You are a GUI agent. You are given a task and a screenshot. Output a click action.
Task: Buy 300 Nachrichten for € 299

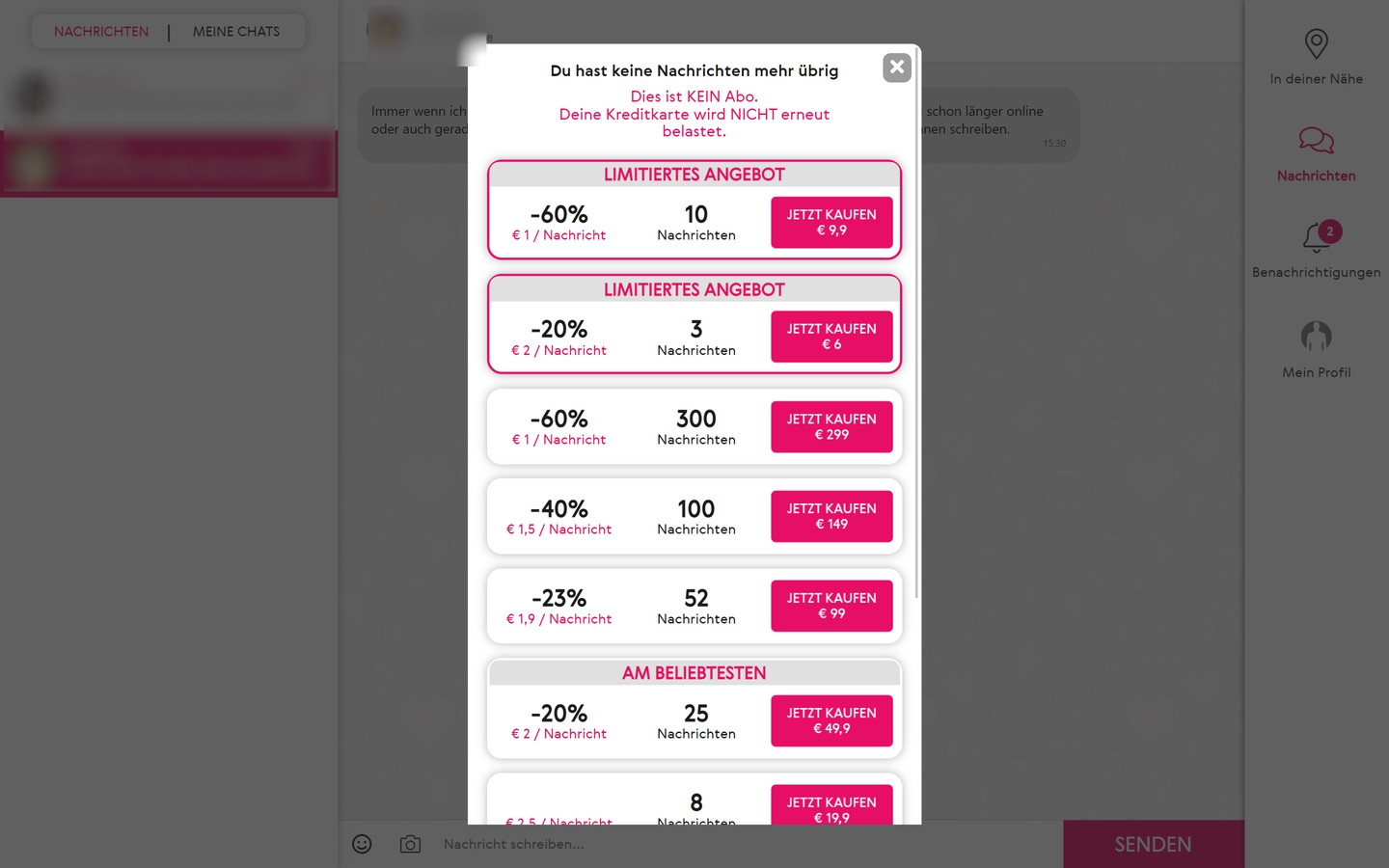pyautogui.click(x=831, y=427)
